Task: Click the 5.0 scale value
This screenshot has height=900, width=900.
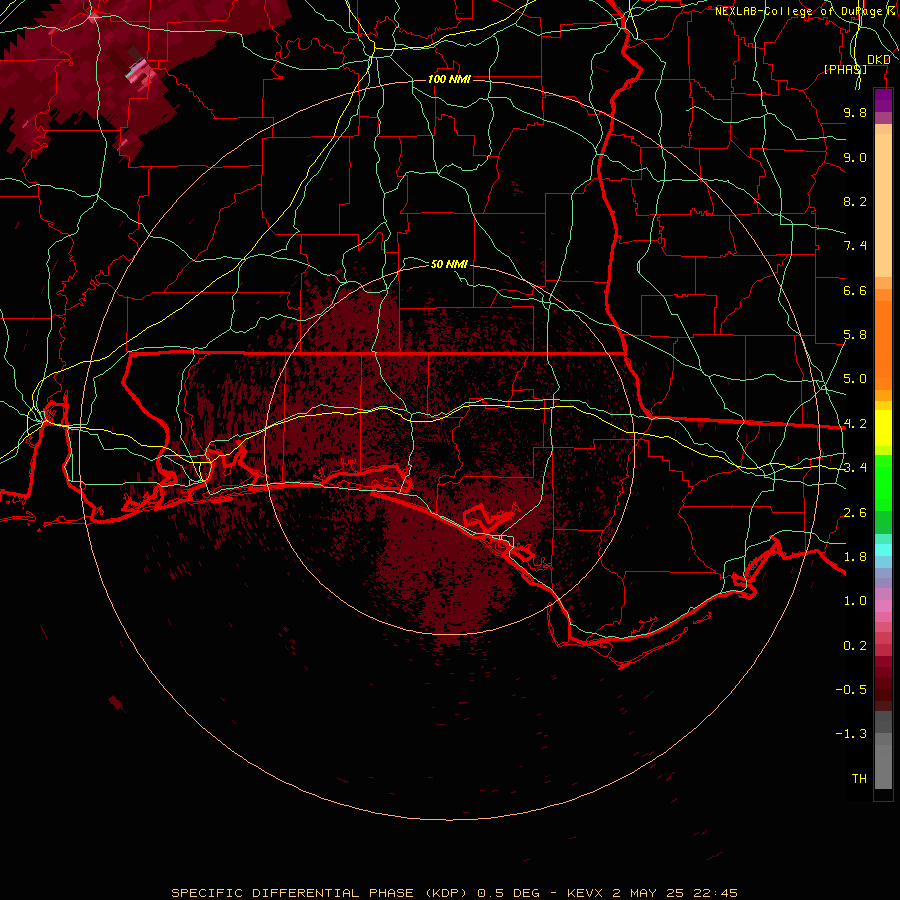Action: click(x=855, y=379)
